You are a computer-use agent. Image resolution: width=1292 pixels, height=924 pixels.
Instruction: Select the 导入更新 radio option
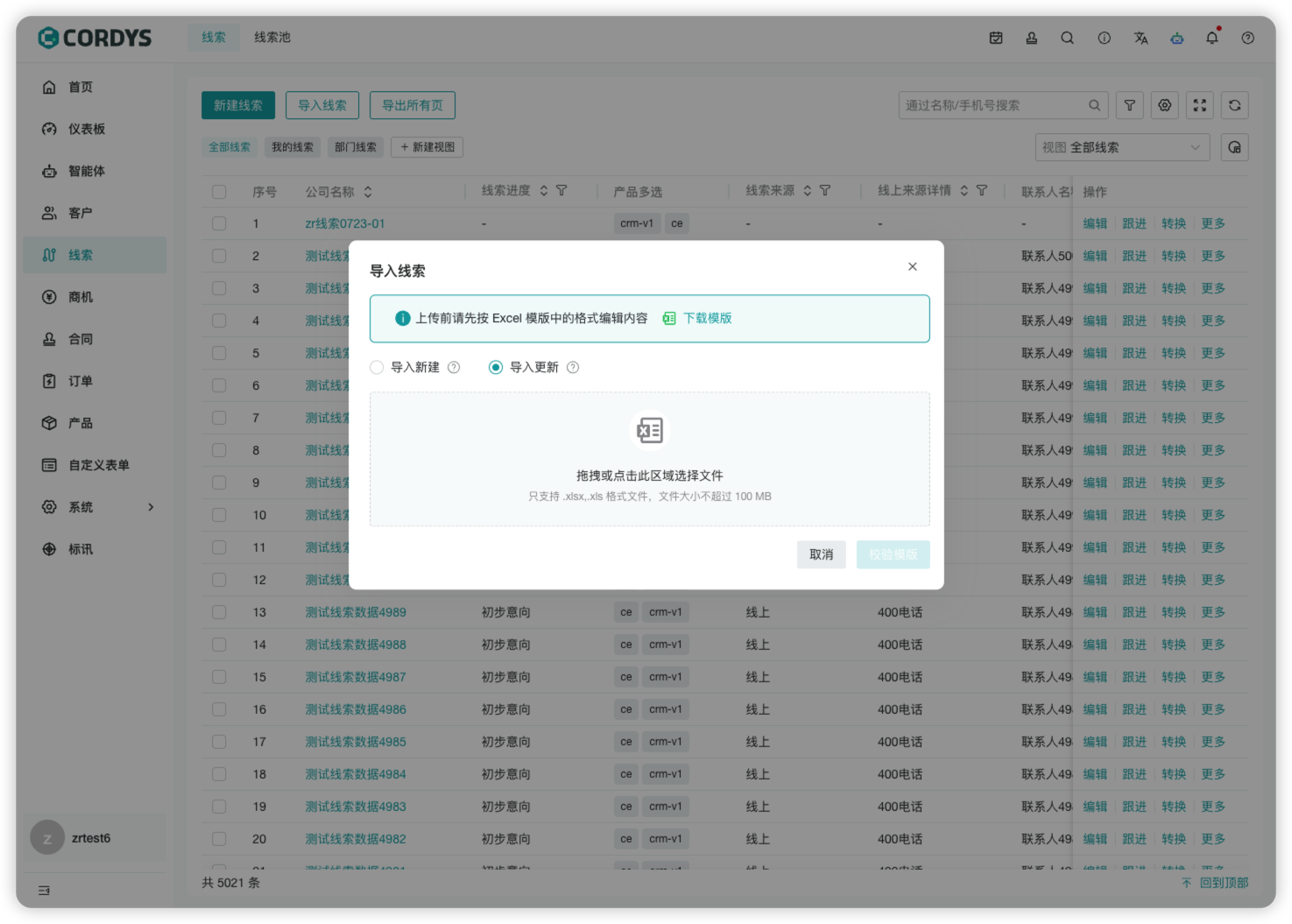pyautogui.click(x=496, y=367)
